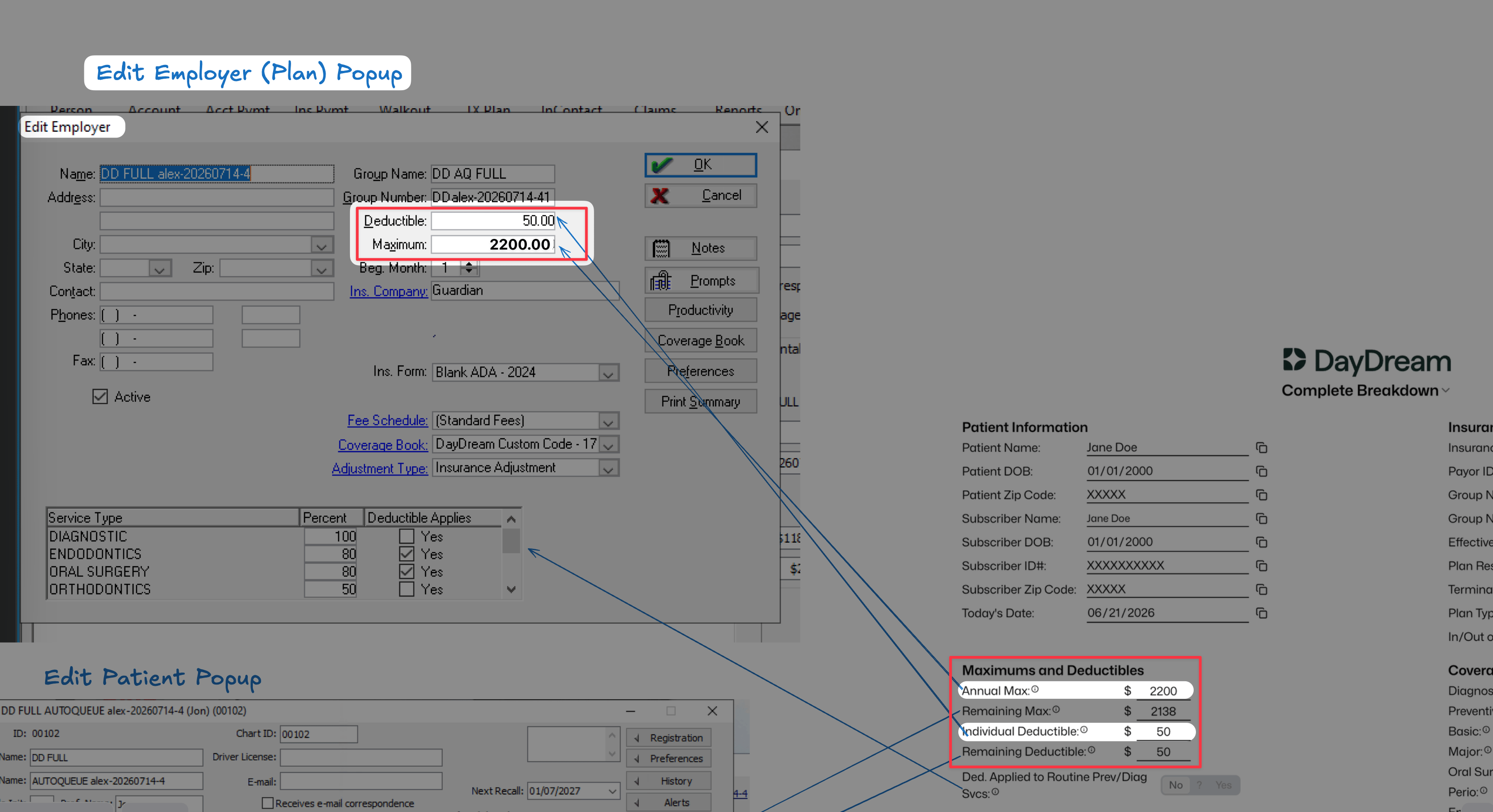Screen dimensions: 1493x812
Task: Open Alerts in Edit Patient popup
Action: click(669, 803)
